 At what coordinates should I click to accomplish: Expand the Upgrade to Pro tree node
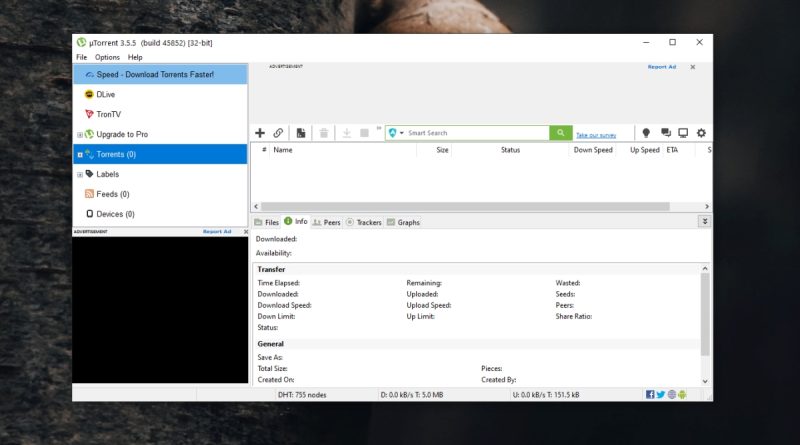(x=80, y=135)
